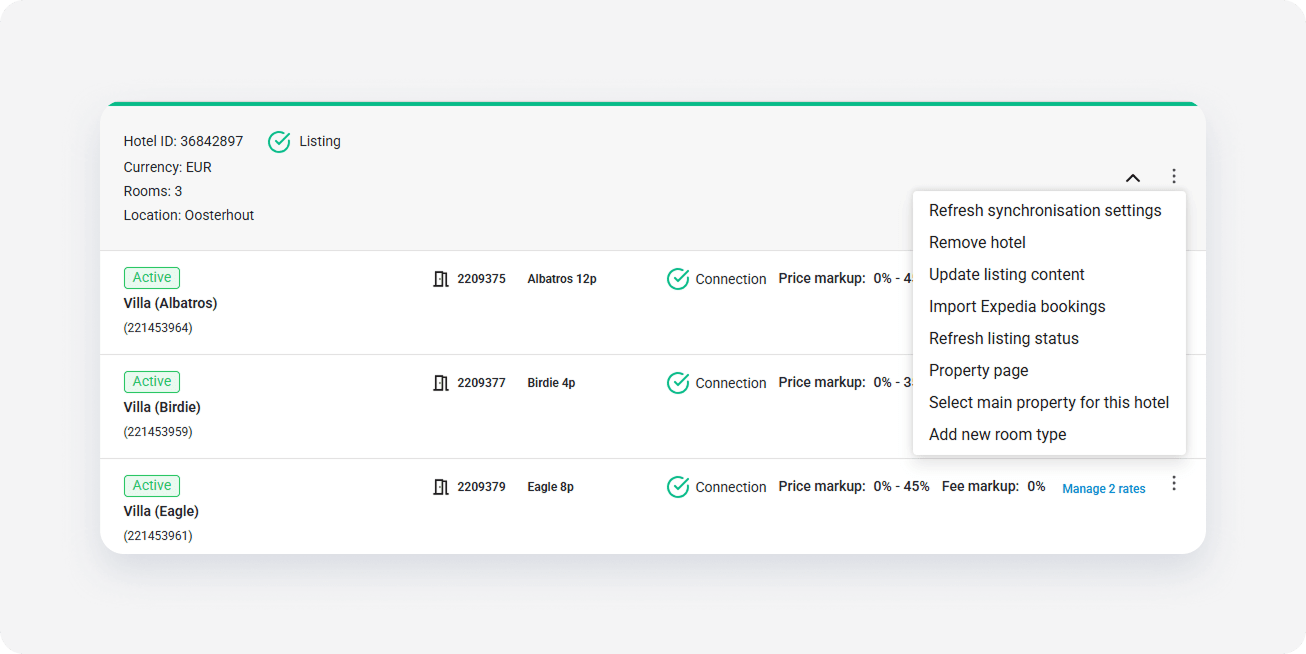Click the Villa (Albatros) name
Image resolution: width=1306 pixels, height=654 pixels.
point(171,303)
